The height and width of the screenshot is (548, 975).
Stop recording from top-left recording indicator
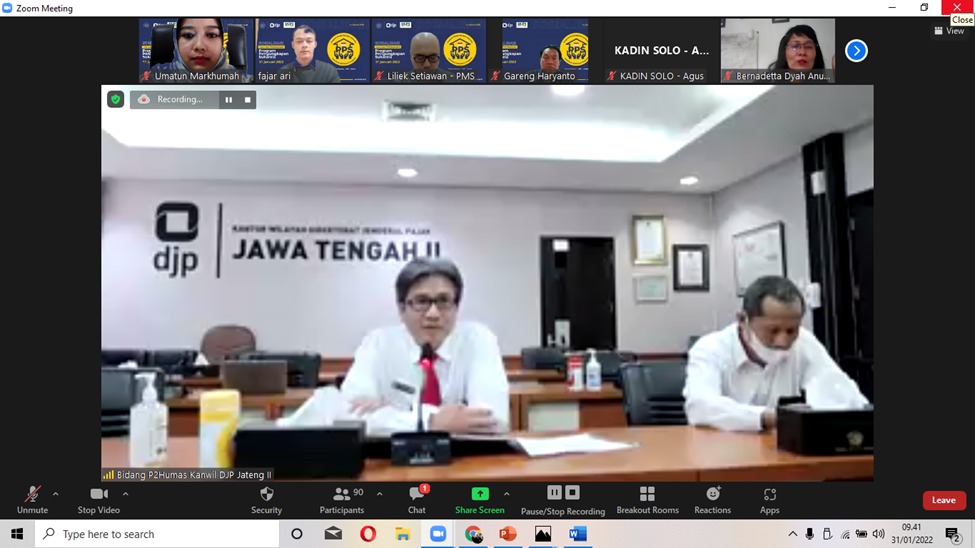[x=248, y=100]
